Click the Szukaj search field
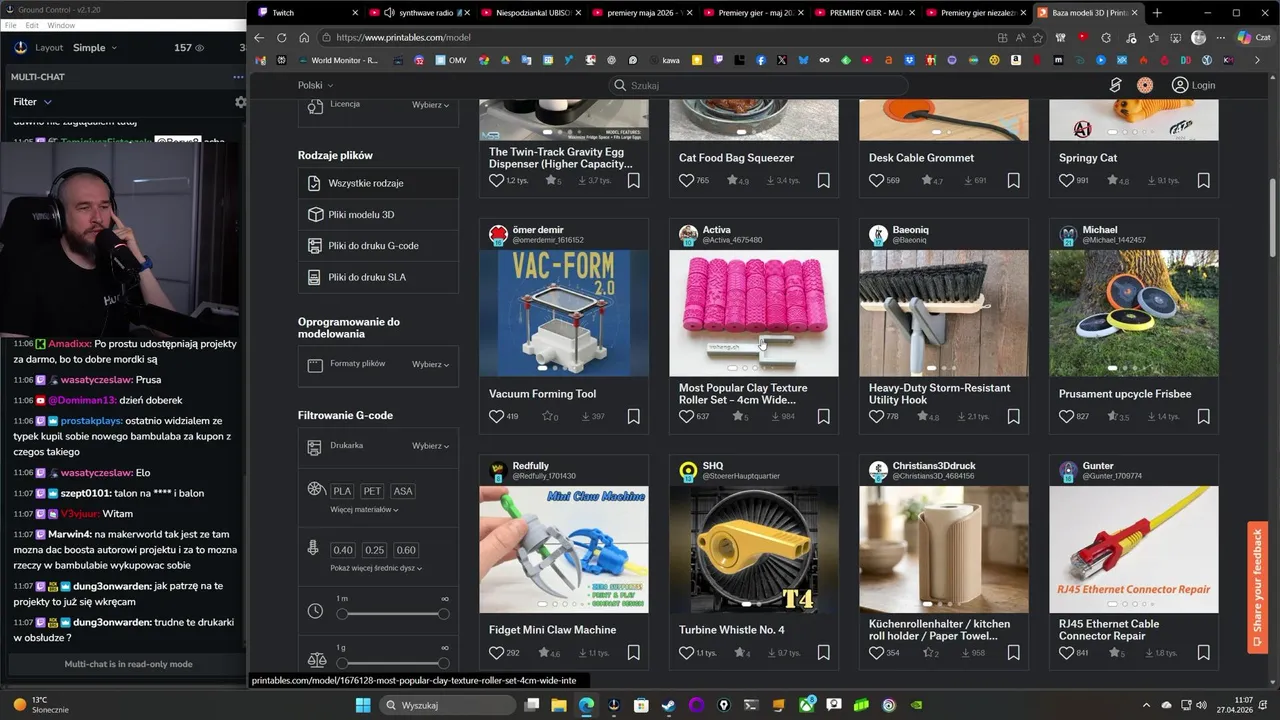 [x=757, y=85]
